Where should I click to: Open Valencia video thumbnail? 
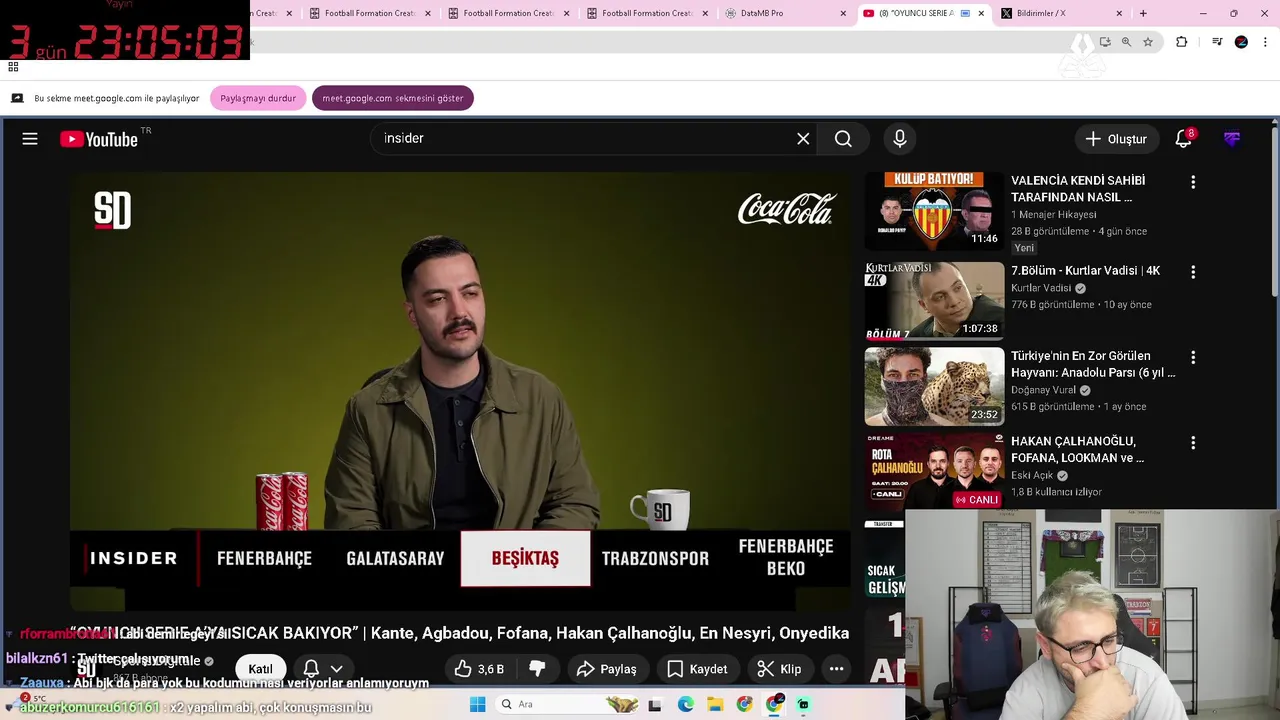[x=934, y=210]
